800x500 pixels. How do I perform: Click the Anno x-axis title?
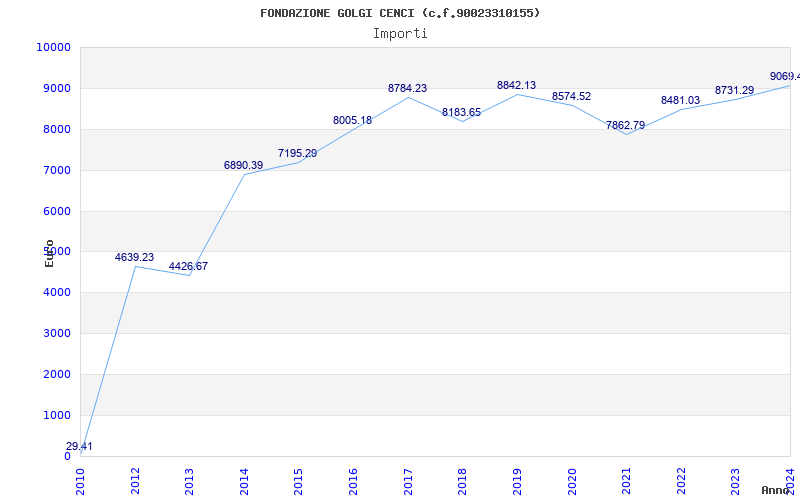coord(774,490)
